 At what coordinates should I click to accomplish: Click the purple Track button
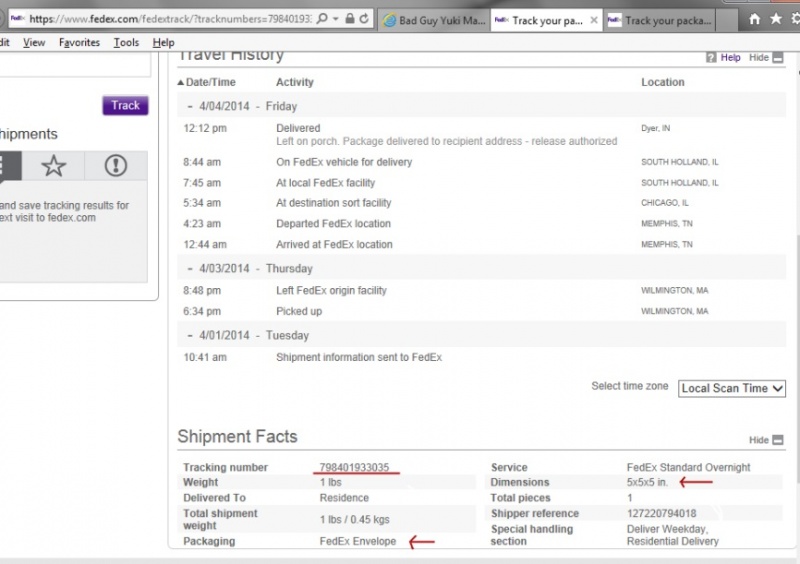tap(126, 106)
